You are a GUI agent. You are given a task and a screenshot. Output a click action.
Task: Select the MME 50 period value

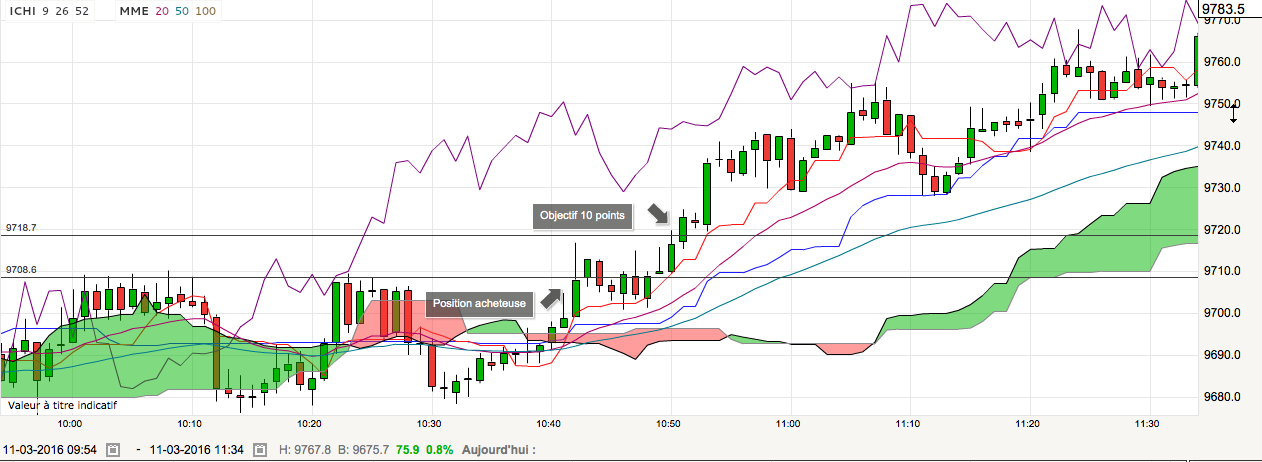(x=183, y=10)
